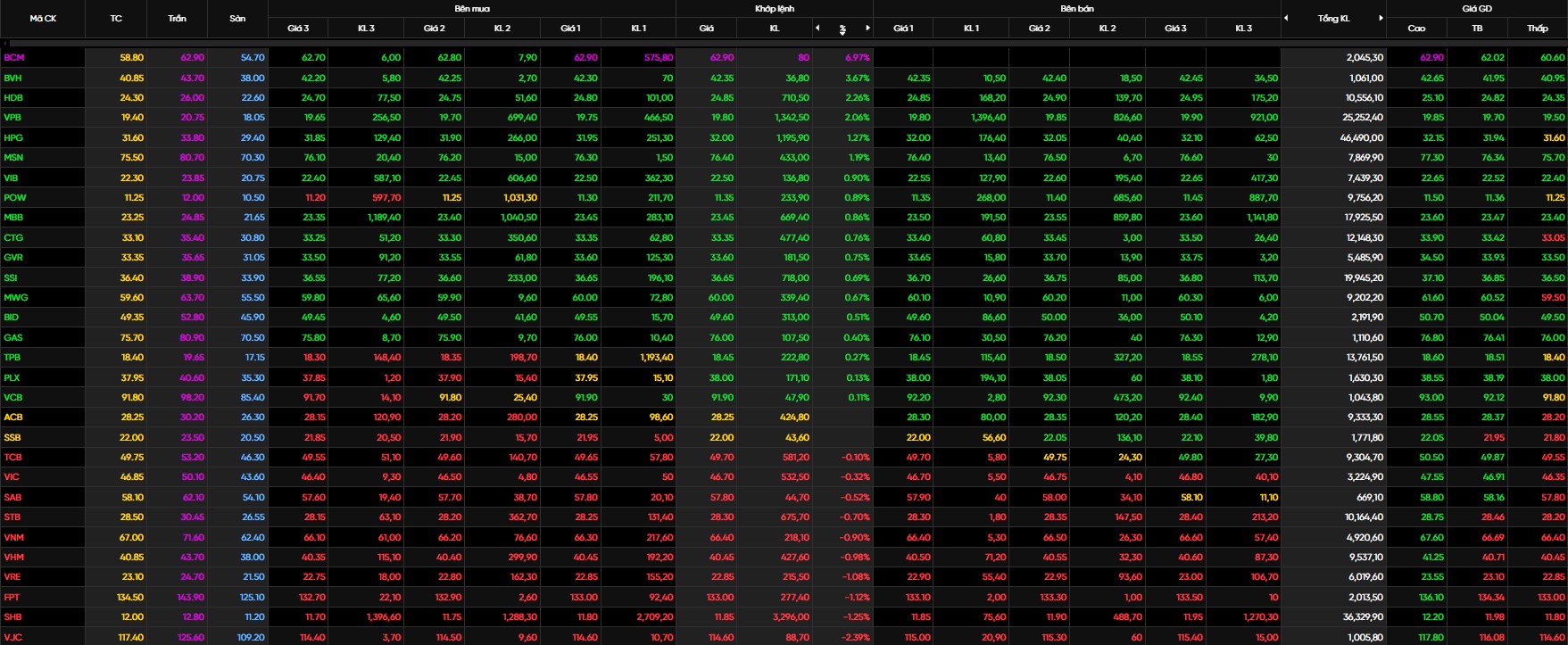Click the right arrow next to Tổng KL
The height and width of the screenshot is (645, 1568).
click(1381, 18)
